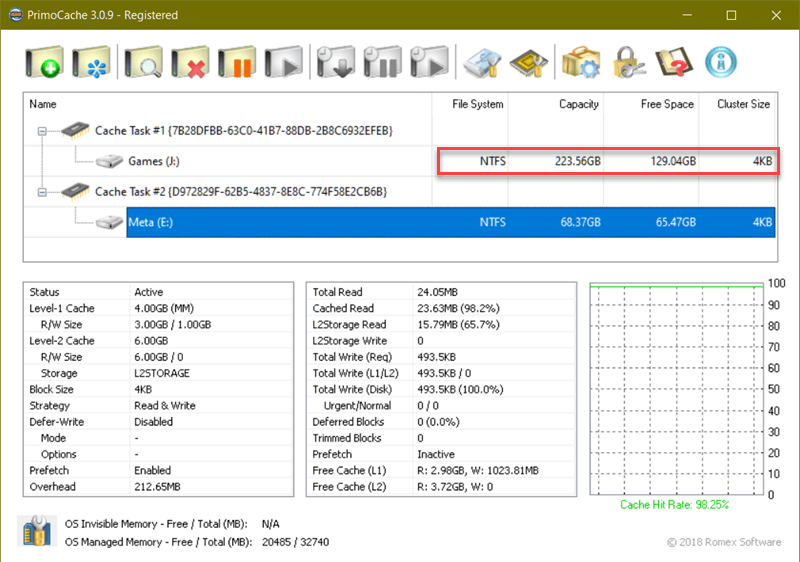Click the blue About info icon

click(721, 62)
